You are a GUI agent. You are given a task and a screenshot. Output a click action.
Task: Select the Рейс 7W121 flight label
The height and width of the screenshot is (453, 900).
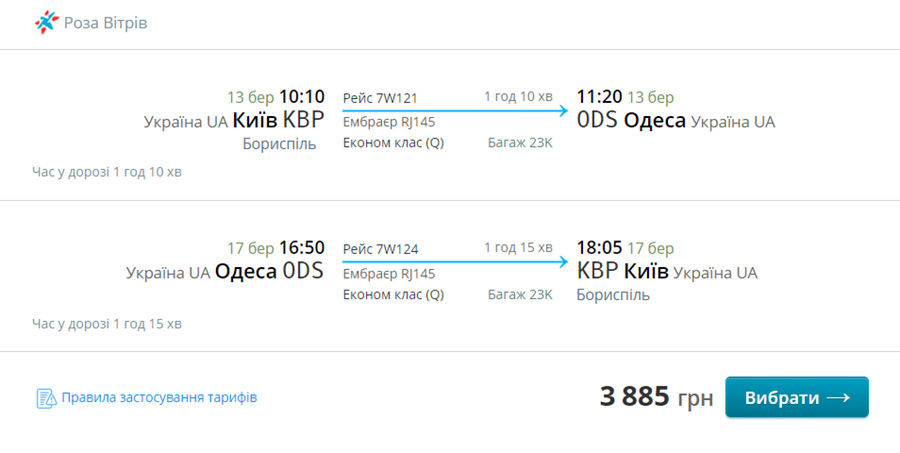click(x=380, y=98)
